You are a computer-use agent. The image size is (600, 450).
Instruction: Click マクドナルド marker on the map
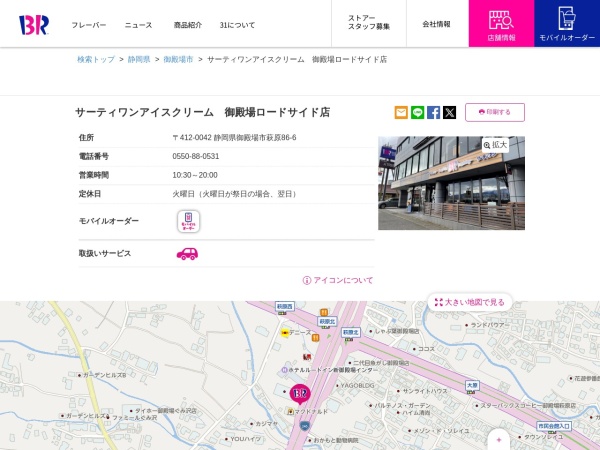pyautogui.click(x=308, y=412)
